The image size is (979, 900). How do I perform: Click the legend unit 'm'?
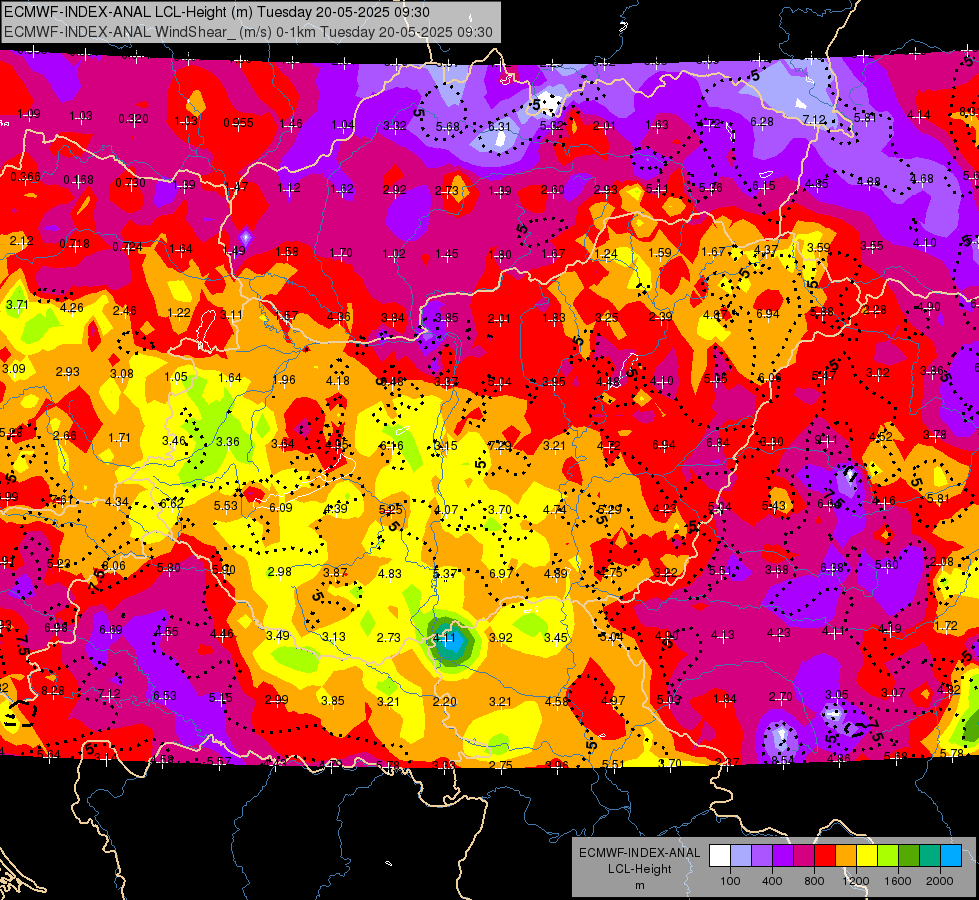point(640,886)
